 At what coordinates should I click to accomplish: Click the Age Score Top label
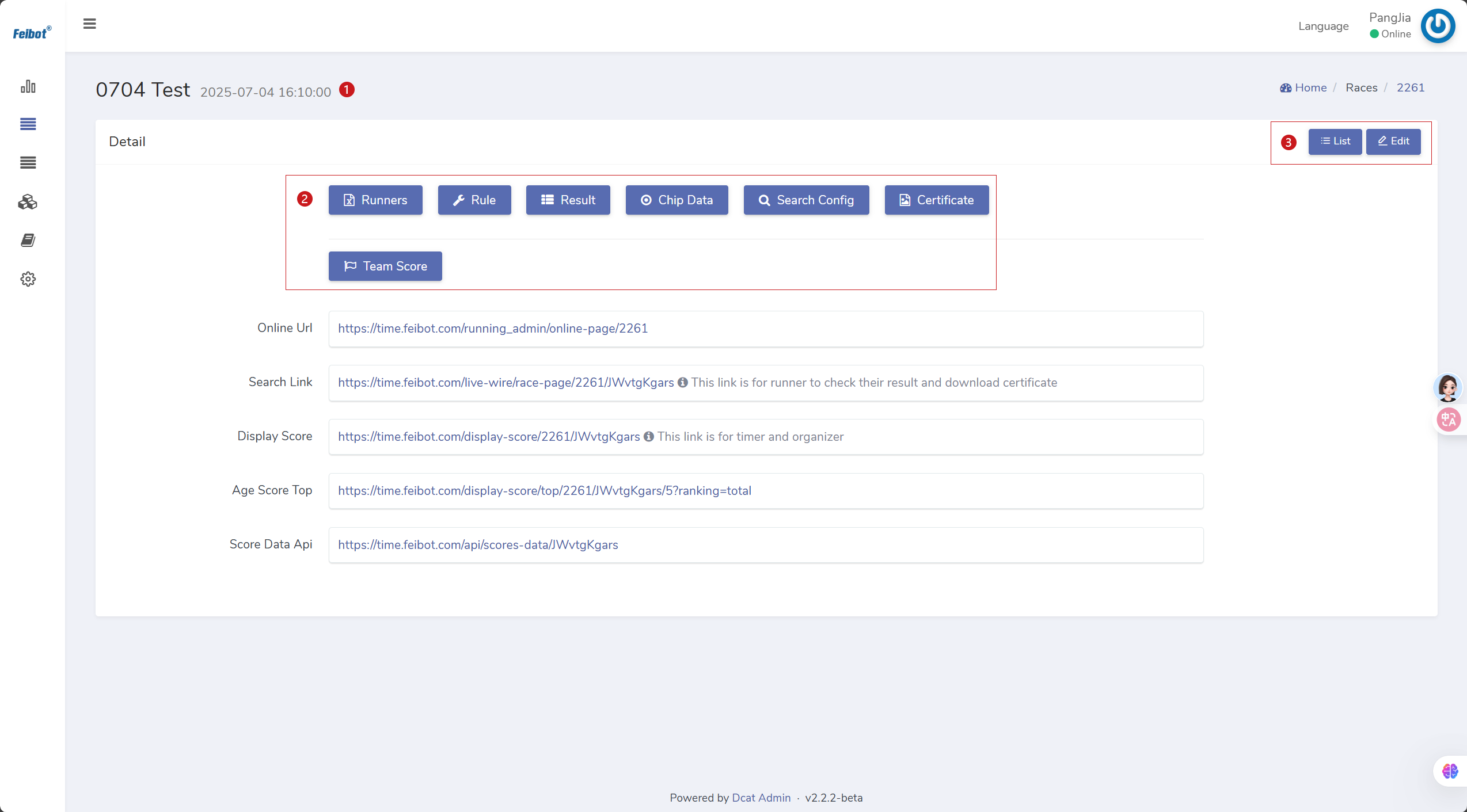coord(272,490)
